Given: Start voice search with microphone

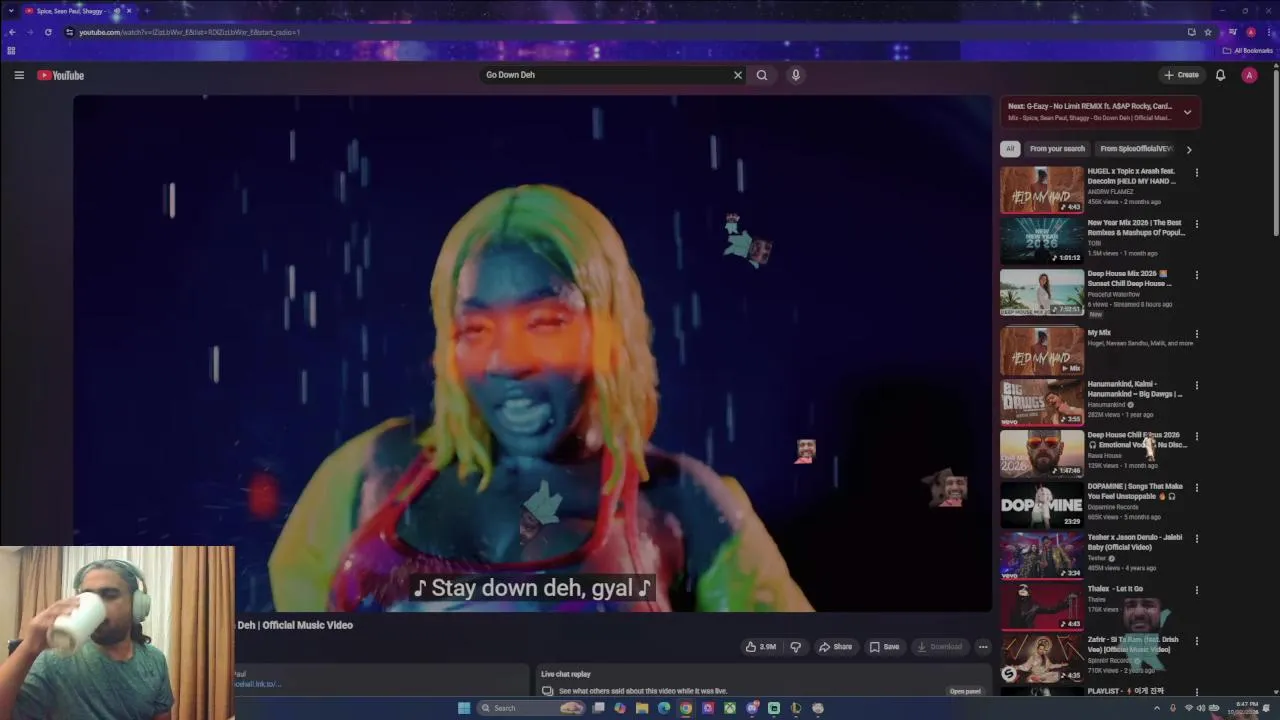Looking at the screenshot, I should click(796, 75).
